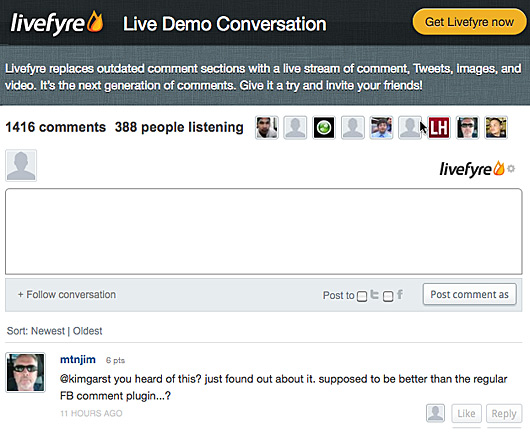The width and height of the screenshot is (530, 435).
Task: Click the Livefyre logo in header
Action: [57, 22]
